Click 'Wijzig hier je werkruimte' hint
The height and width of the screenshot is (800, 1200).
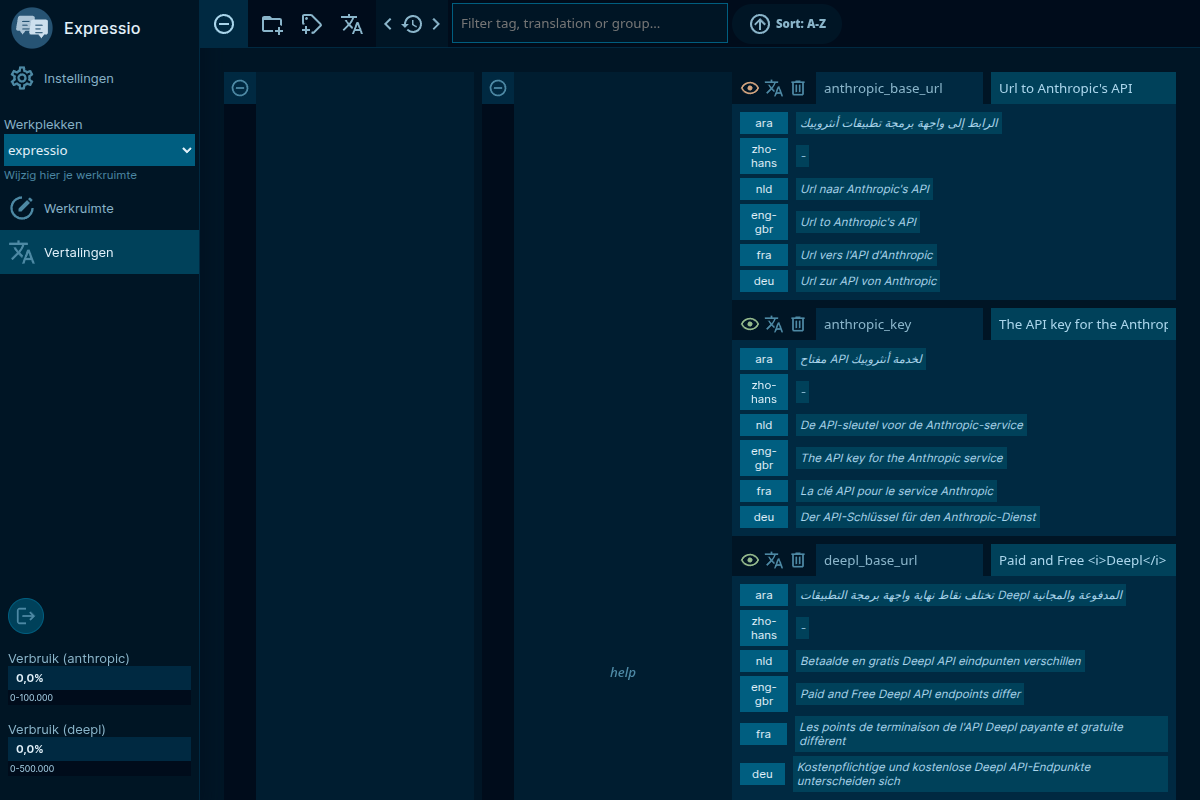pyautogui.click(x=70, y=175)
